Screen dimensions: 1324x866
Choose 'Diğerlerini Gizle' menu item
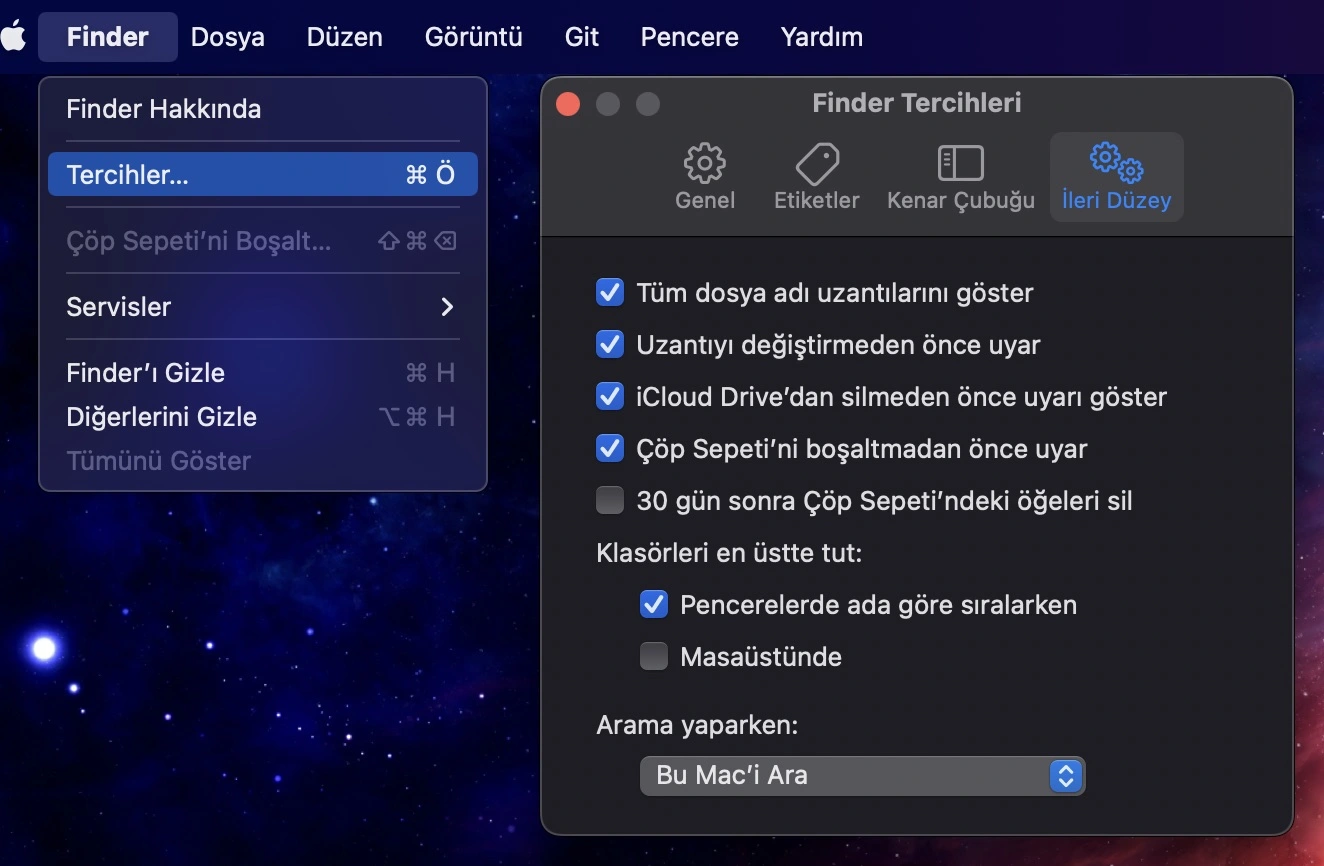tap(263, 417)
